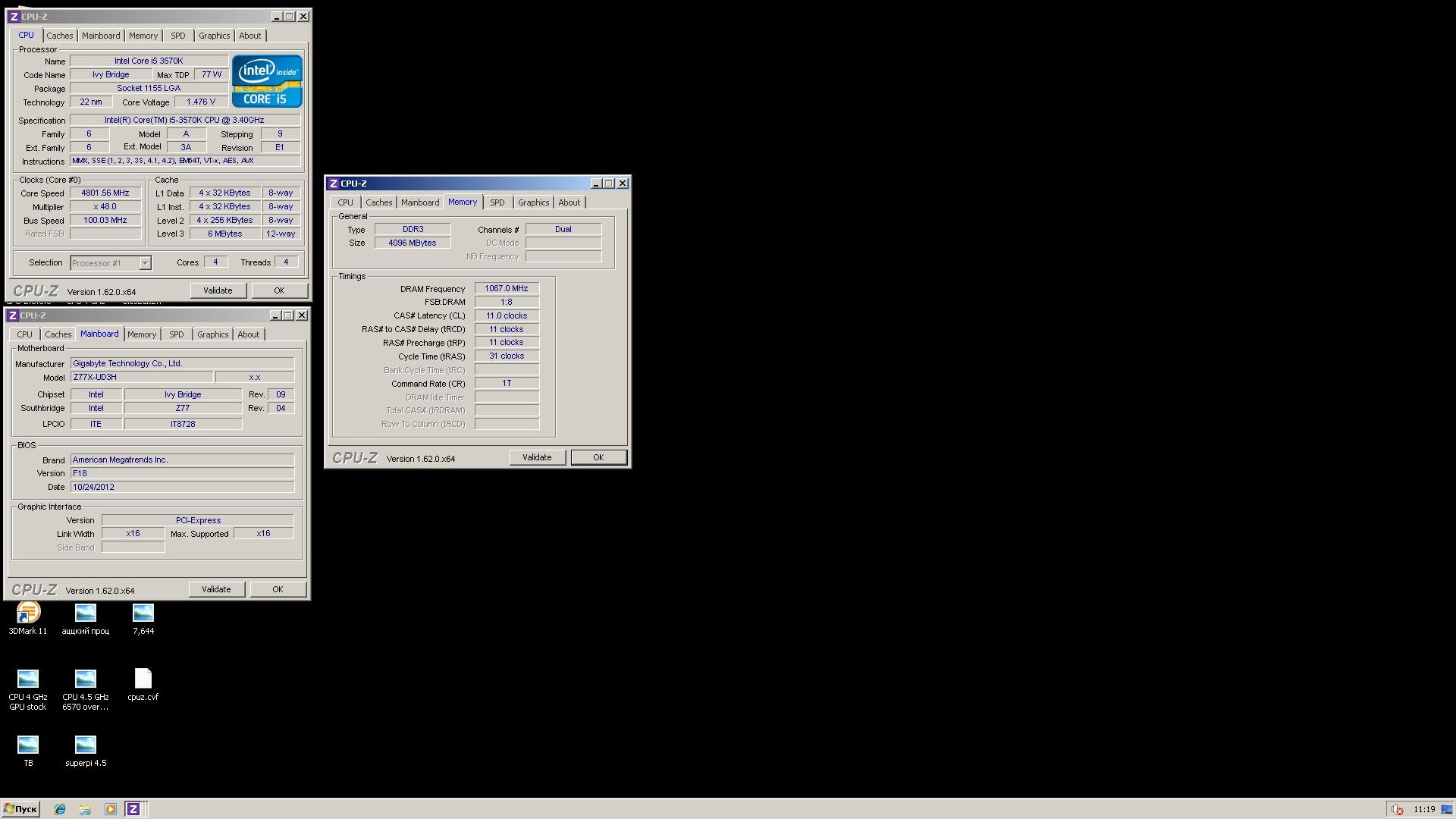
Task: Click the BIOS version F18 field
Action: [182, 473]
